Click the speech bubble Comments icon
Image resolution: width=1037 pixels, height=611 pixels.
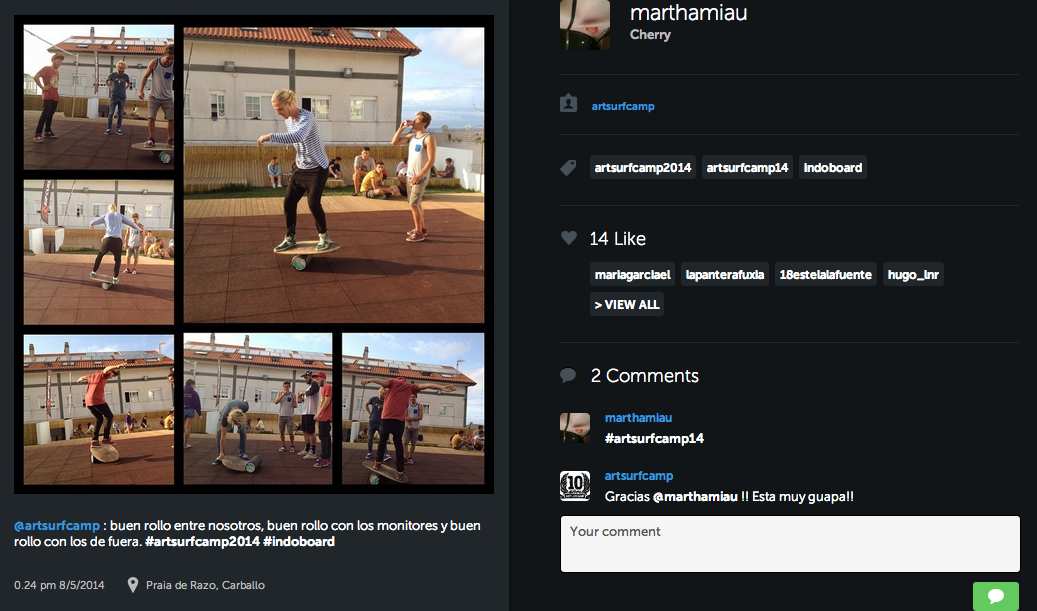click(x=568, y=376)
